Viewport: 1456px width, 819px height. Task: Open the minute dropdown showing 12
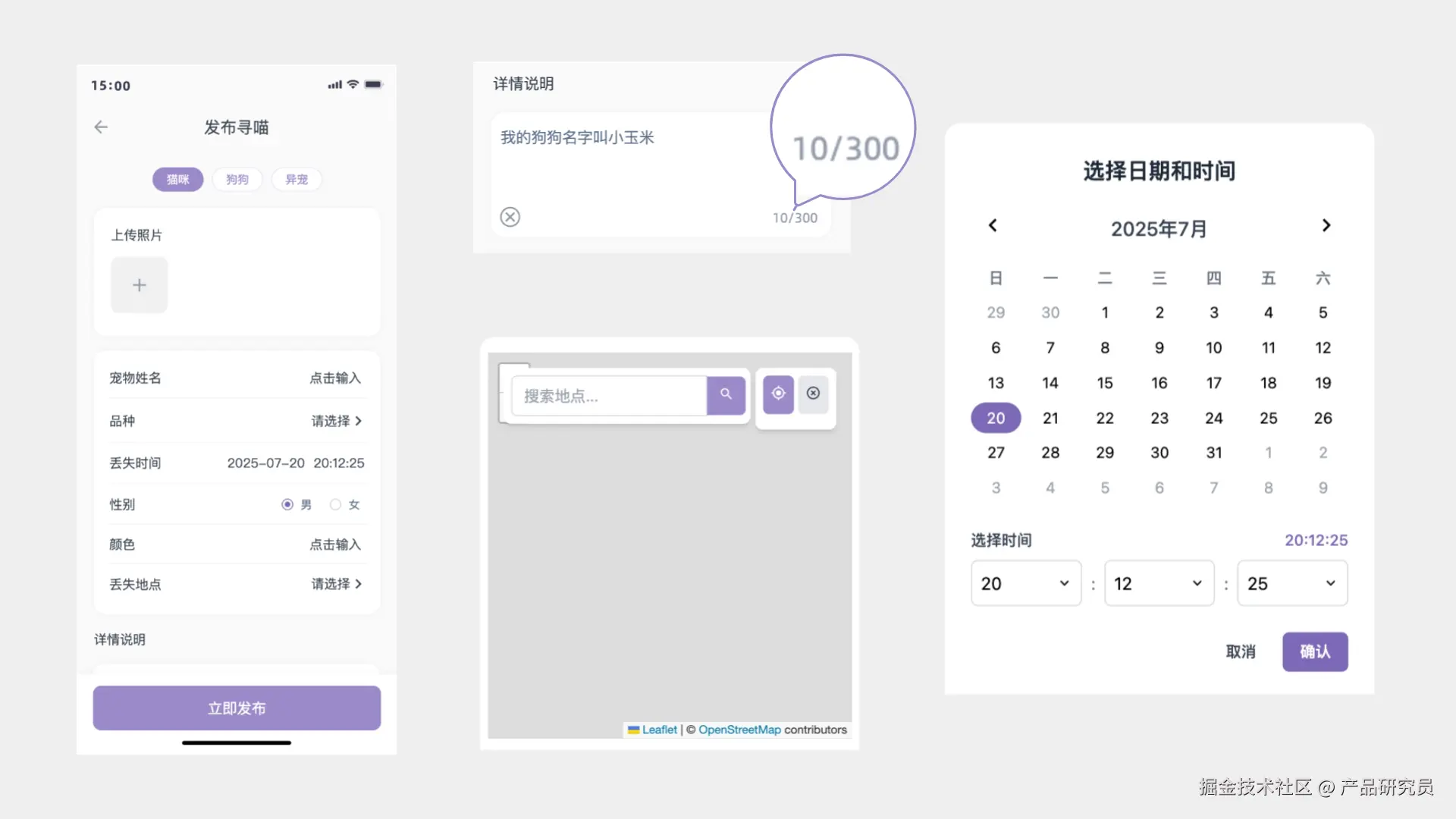[x=1159, y=583]
